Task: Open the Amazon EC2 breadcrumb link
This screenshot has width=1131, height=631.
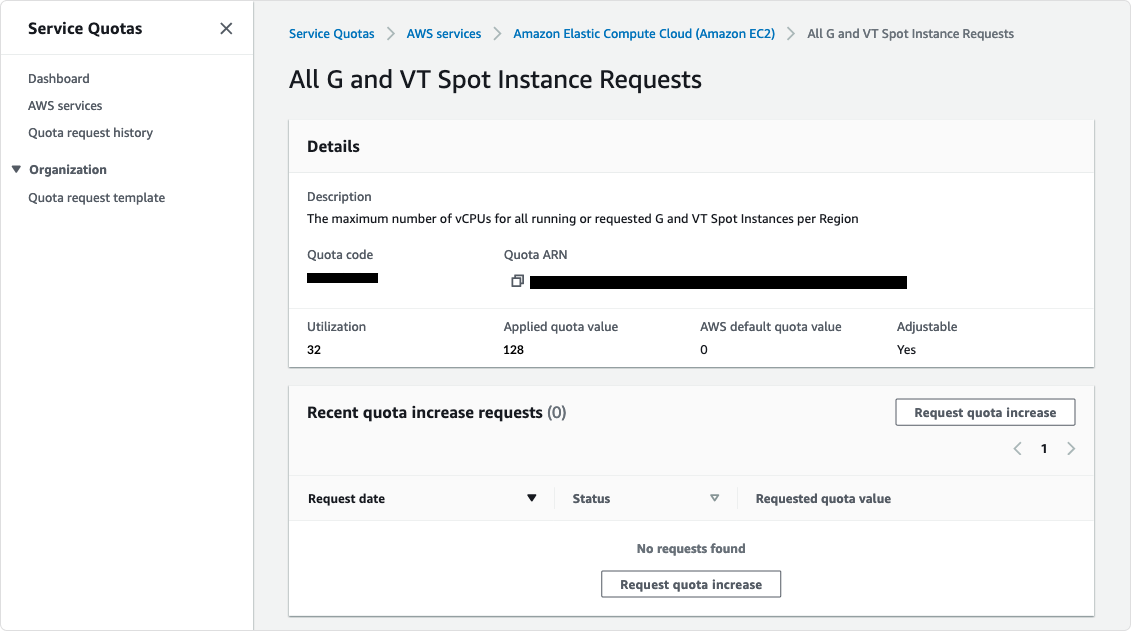Action: point(643,33)
